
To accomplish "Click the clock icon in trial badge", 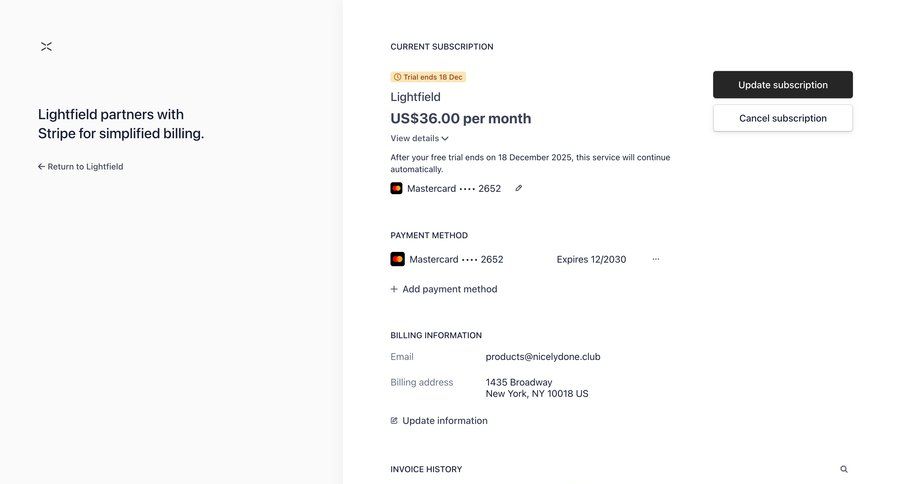I will pyautogui.click(x=397, y=77).
